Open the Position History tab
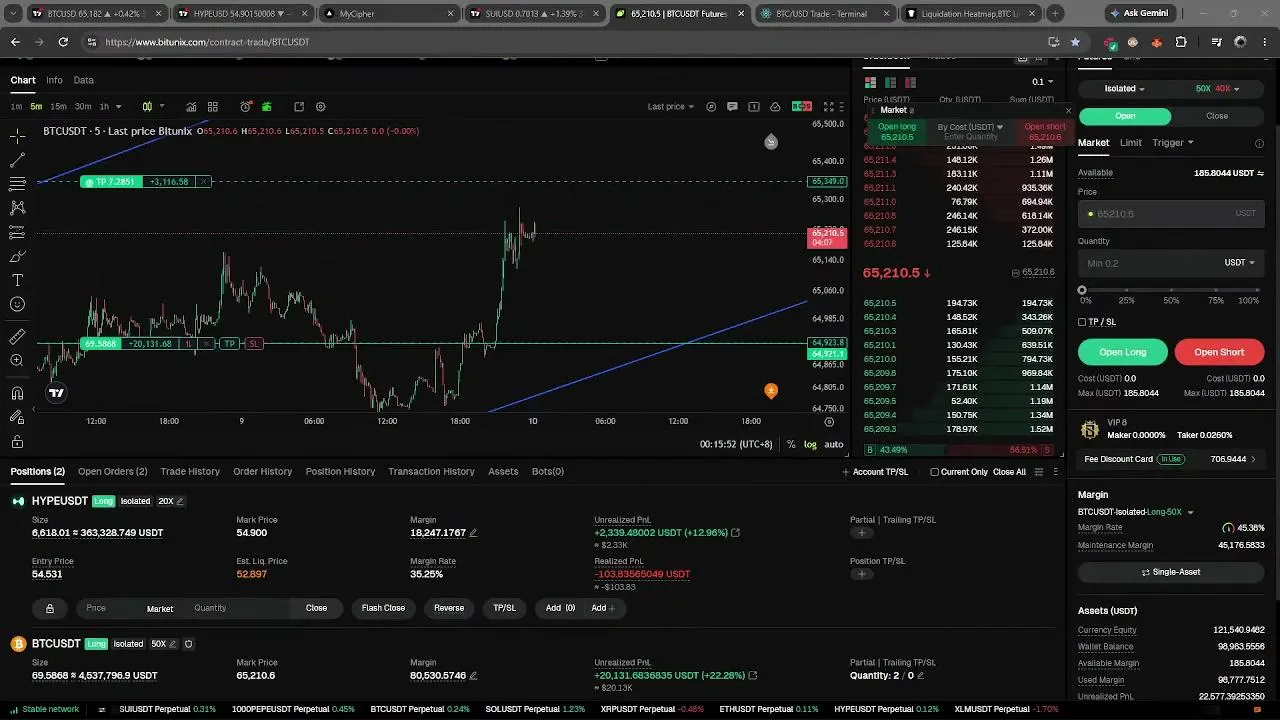 tap(340, 472)
